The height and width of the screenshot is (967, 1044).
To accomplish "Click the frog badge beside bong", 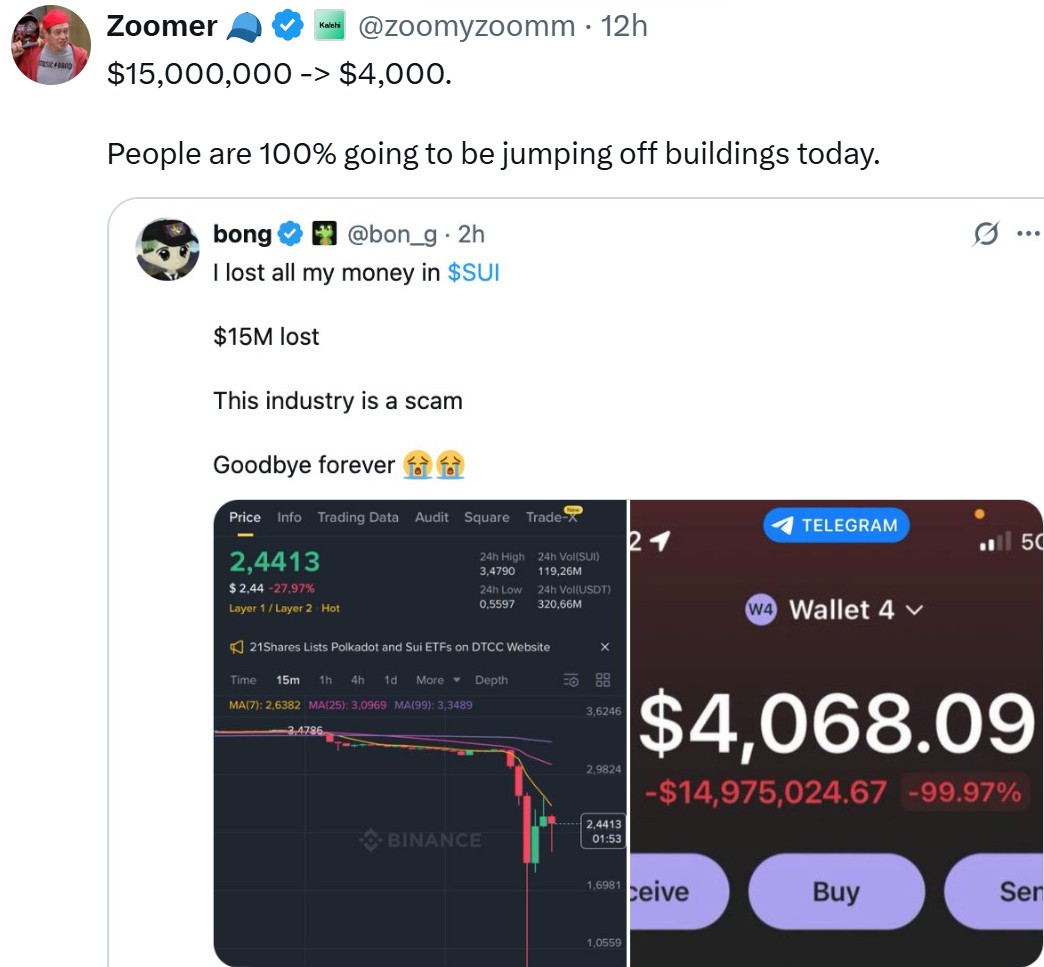I will [325, 234].
